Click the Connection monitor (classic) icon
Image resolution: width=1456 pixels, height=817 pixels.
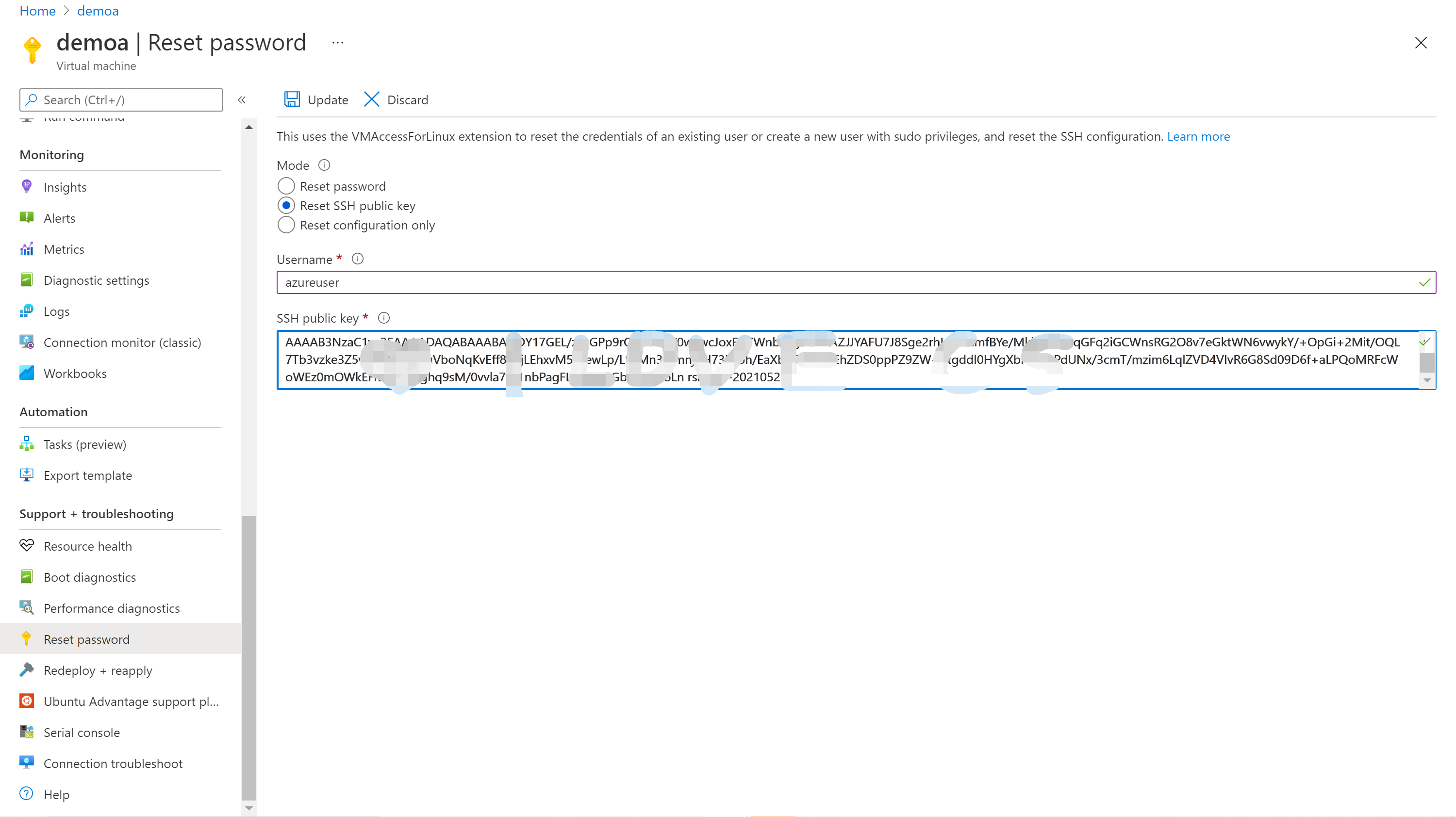click(27, 342)
